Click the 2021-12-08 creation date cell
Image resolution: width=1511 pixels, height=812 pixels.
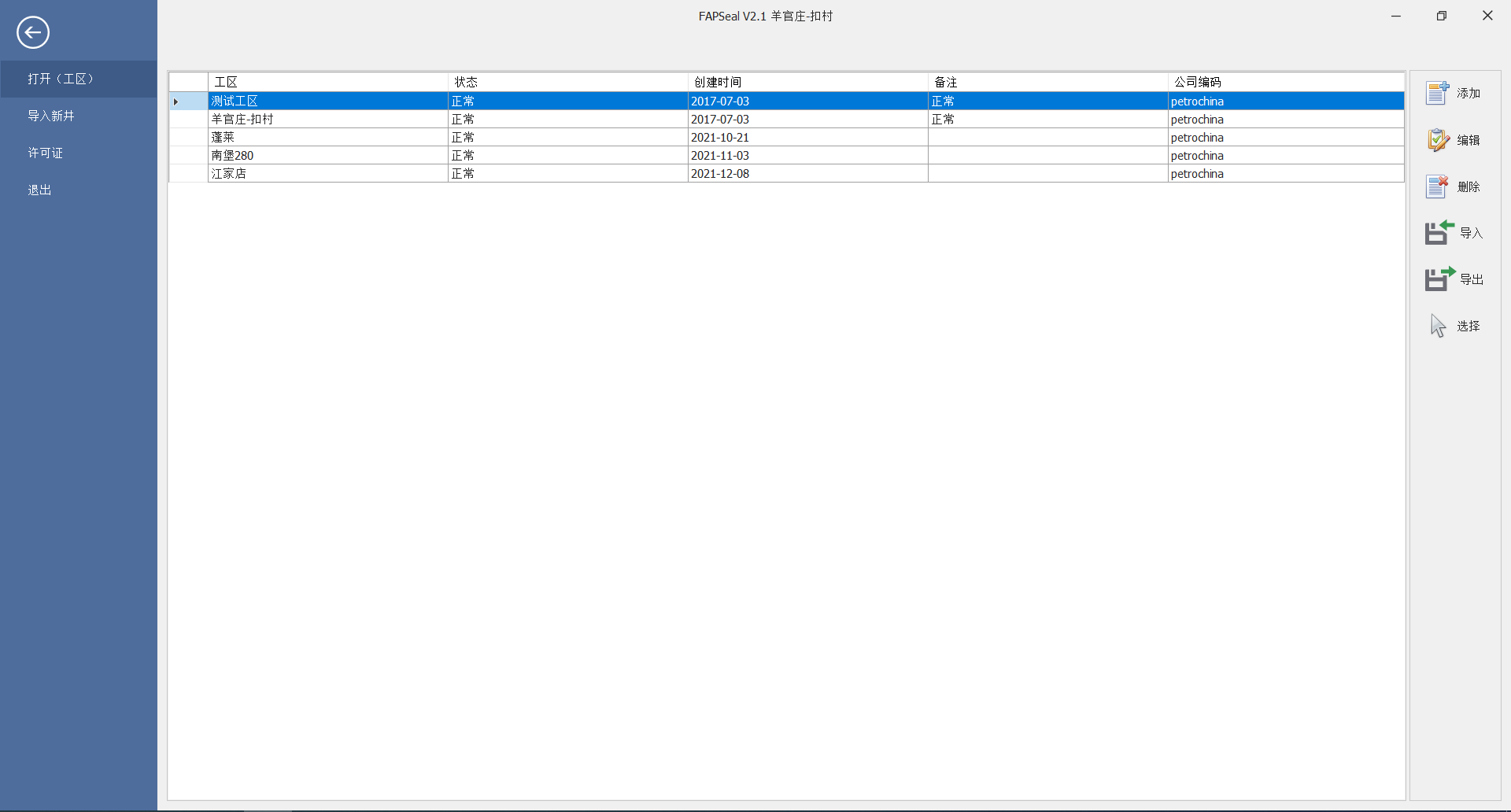point(808,173)
